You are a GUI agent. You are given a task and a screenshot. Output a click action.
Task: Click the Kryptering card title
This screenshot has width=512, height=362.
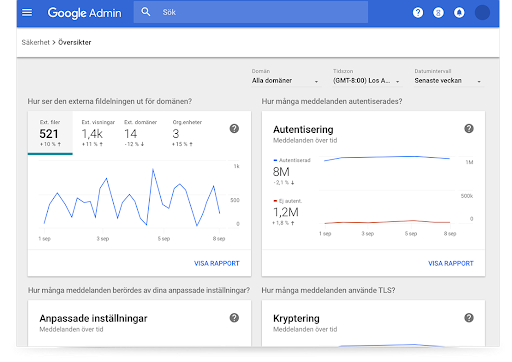(296, 318)
